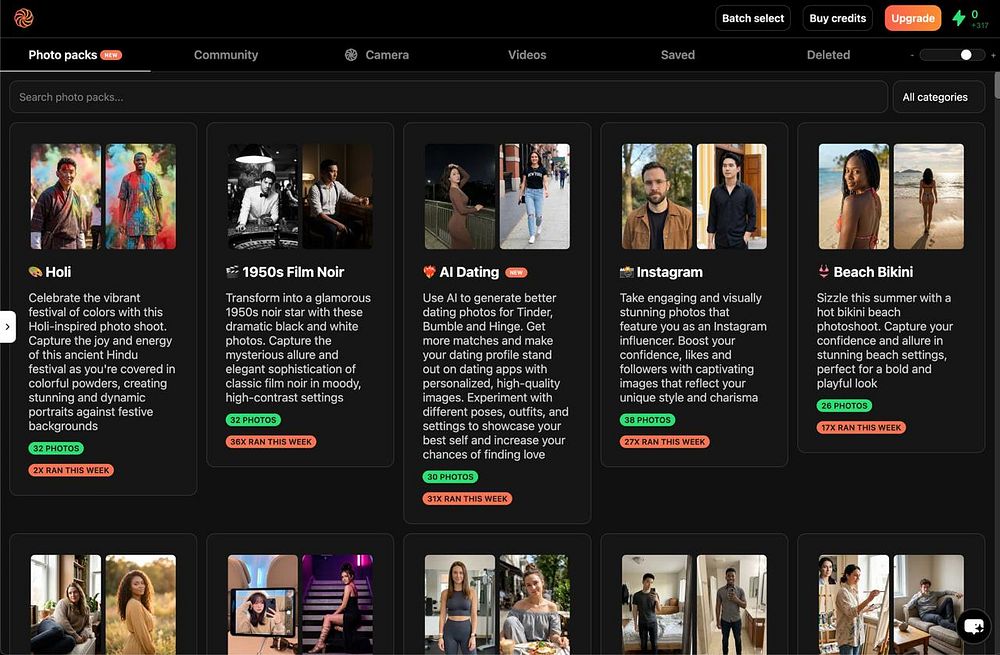This screenshot has height=655, width=1000.
Task: Click the 26 PHOTOS badge on Beach Bikini
Action: click(x=844, y=406)
